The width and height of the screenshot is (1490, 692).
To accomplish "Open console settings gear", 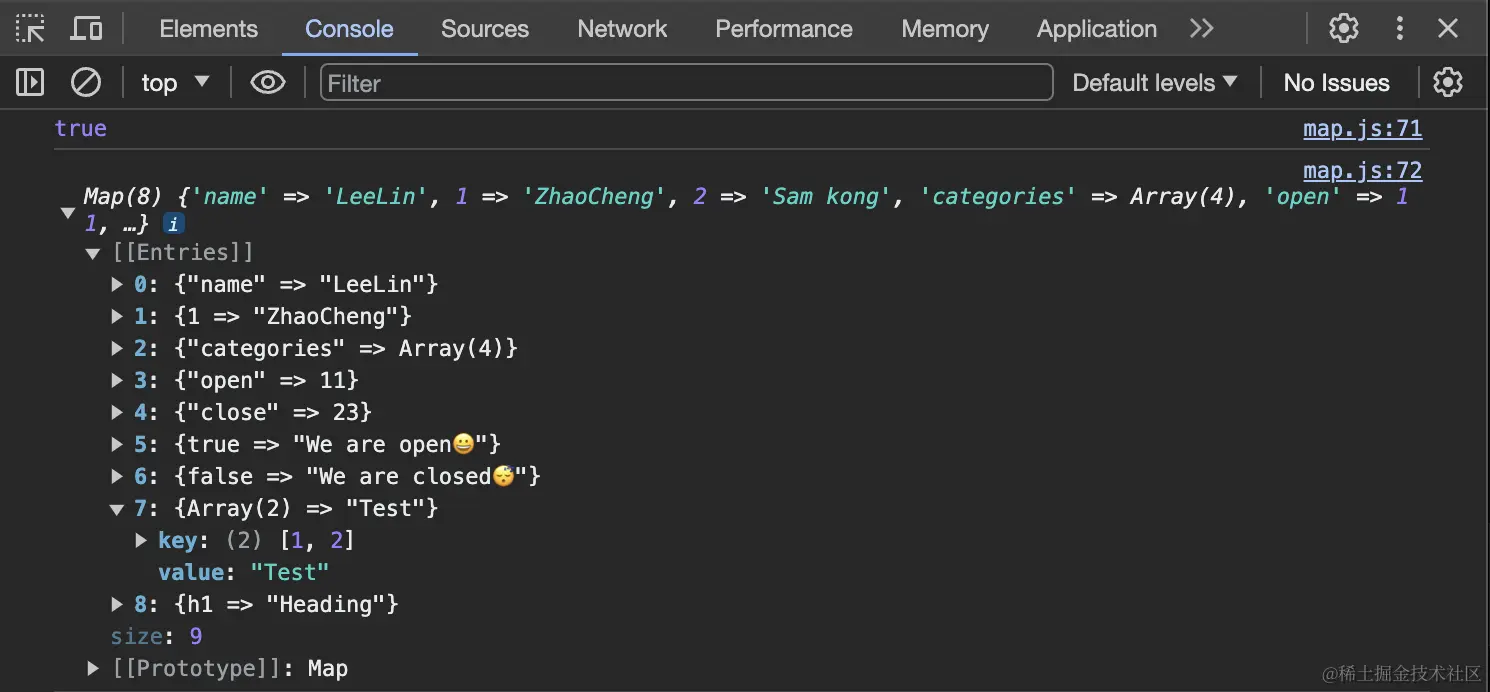I will 1447,82.
